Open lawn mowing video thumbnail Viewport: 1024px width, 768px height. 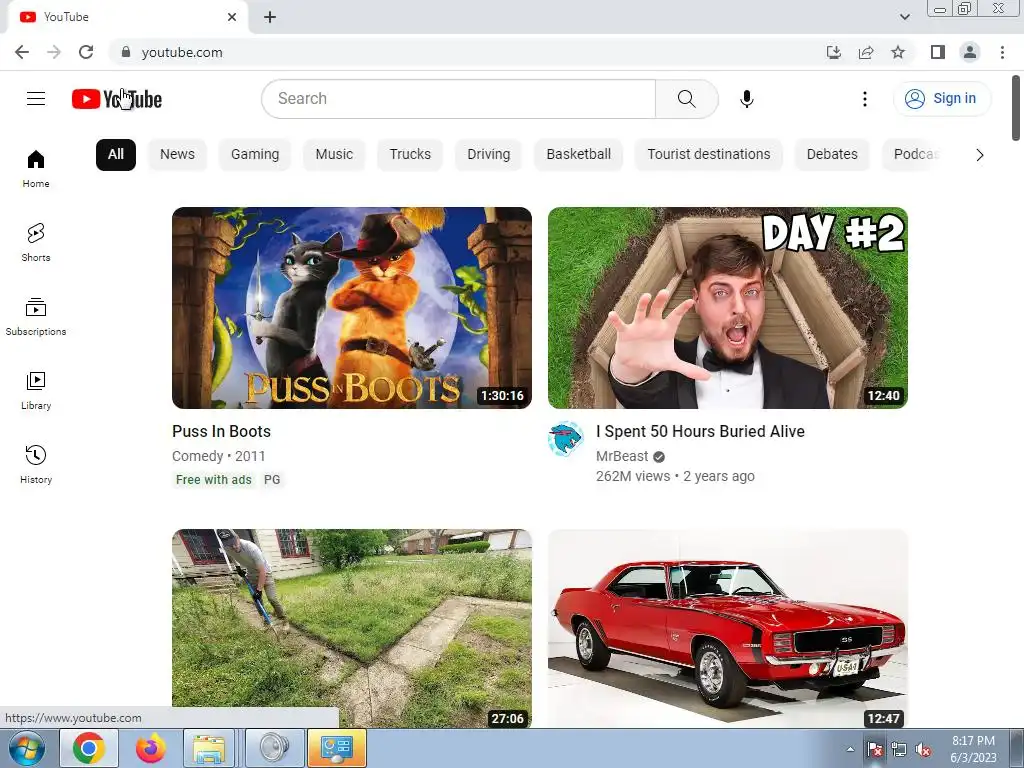click(352, 628)
